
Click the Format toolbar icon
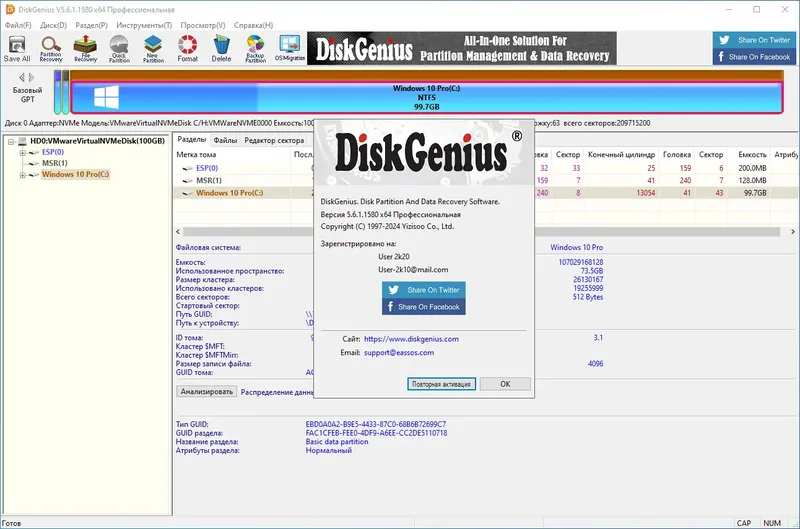[187, 49]
